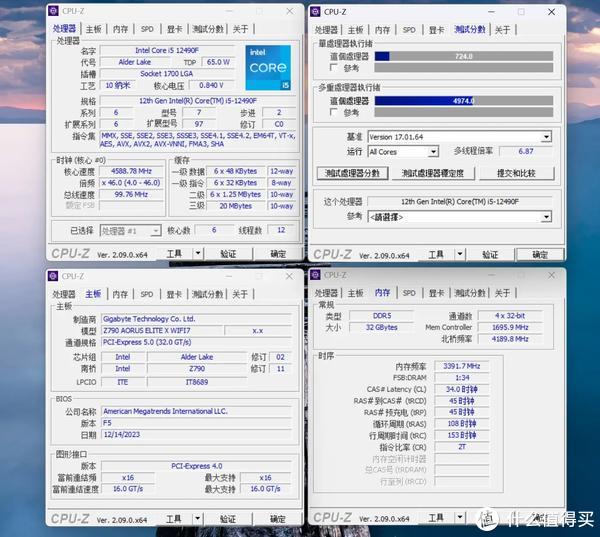Close the memory CPU-Z window
600x537 pixels.
[551, 275]
